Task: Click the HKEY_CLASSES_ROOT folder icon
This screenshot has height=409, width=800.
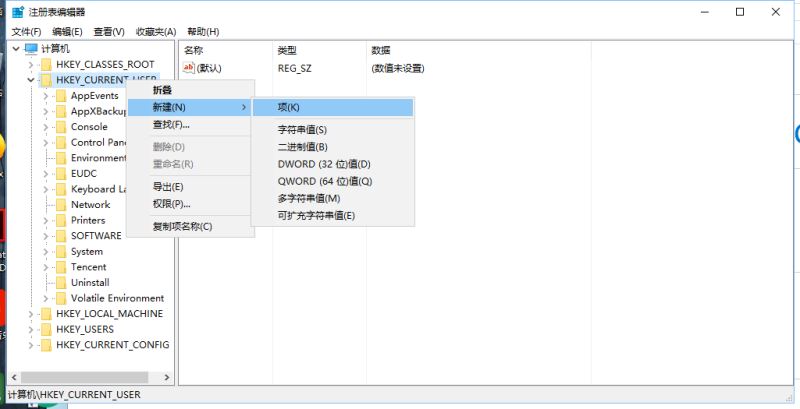Action: pos(46,65)
